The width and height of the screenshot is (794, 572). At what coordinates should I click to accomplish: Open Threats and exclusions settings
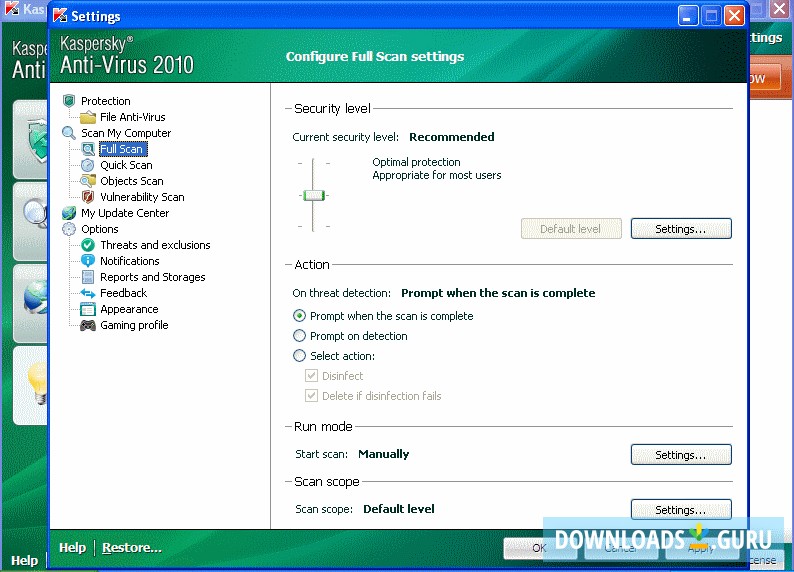[155, 245]
